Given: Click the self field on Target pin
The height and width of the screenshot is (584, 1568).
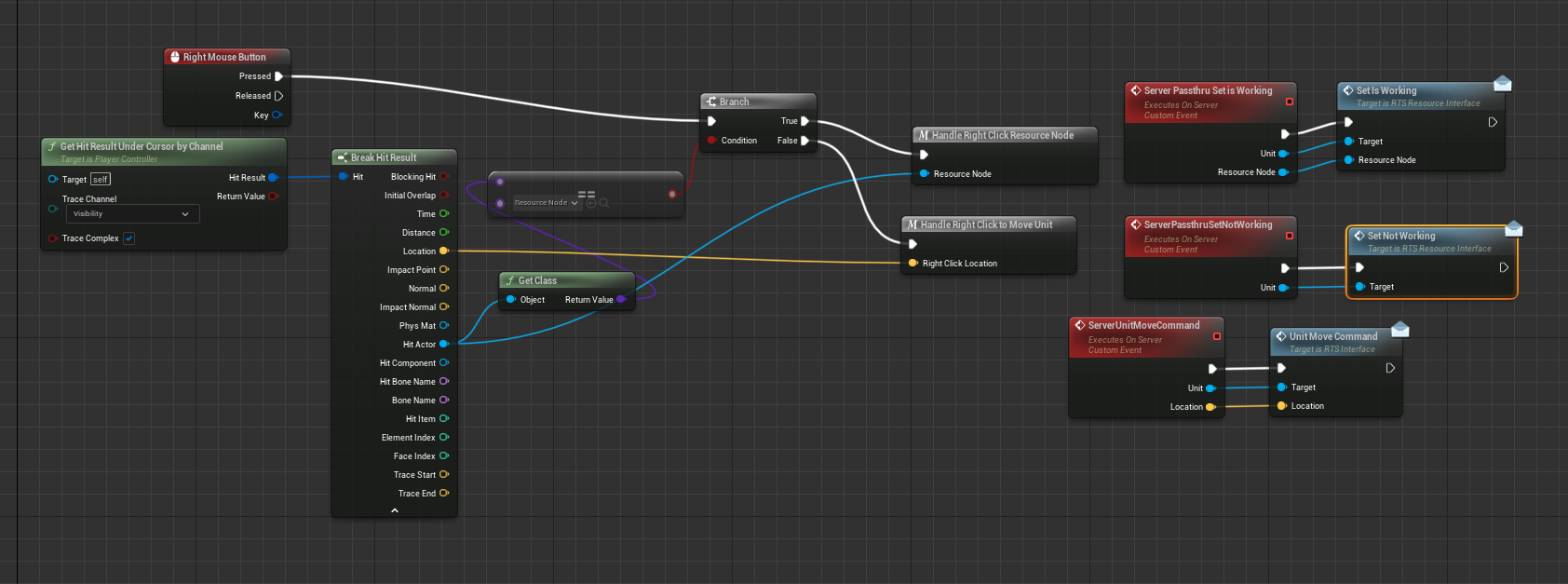Looking at the screenshot, I should click(x=101, y=179).
